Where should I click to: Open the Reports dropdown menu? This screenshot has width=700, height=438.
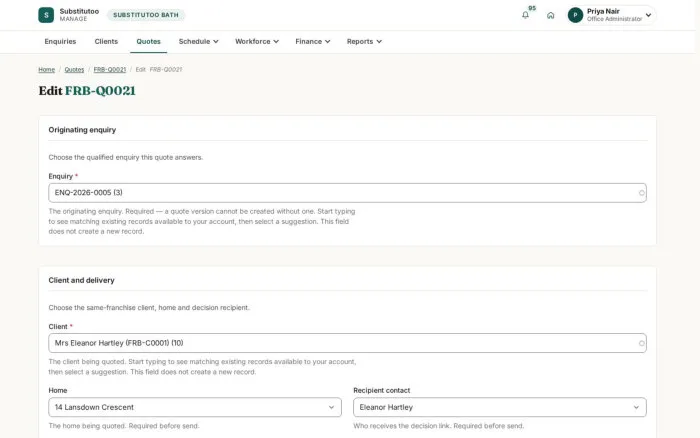click(364, 42)
